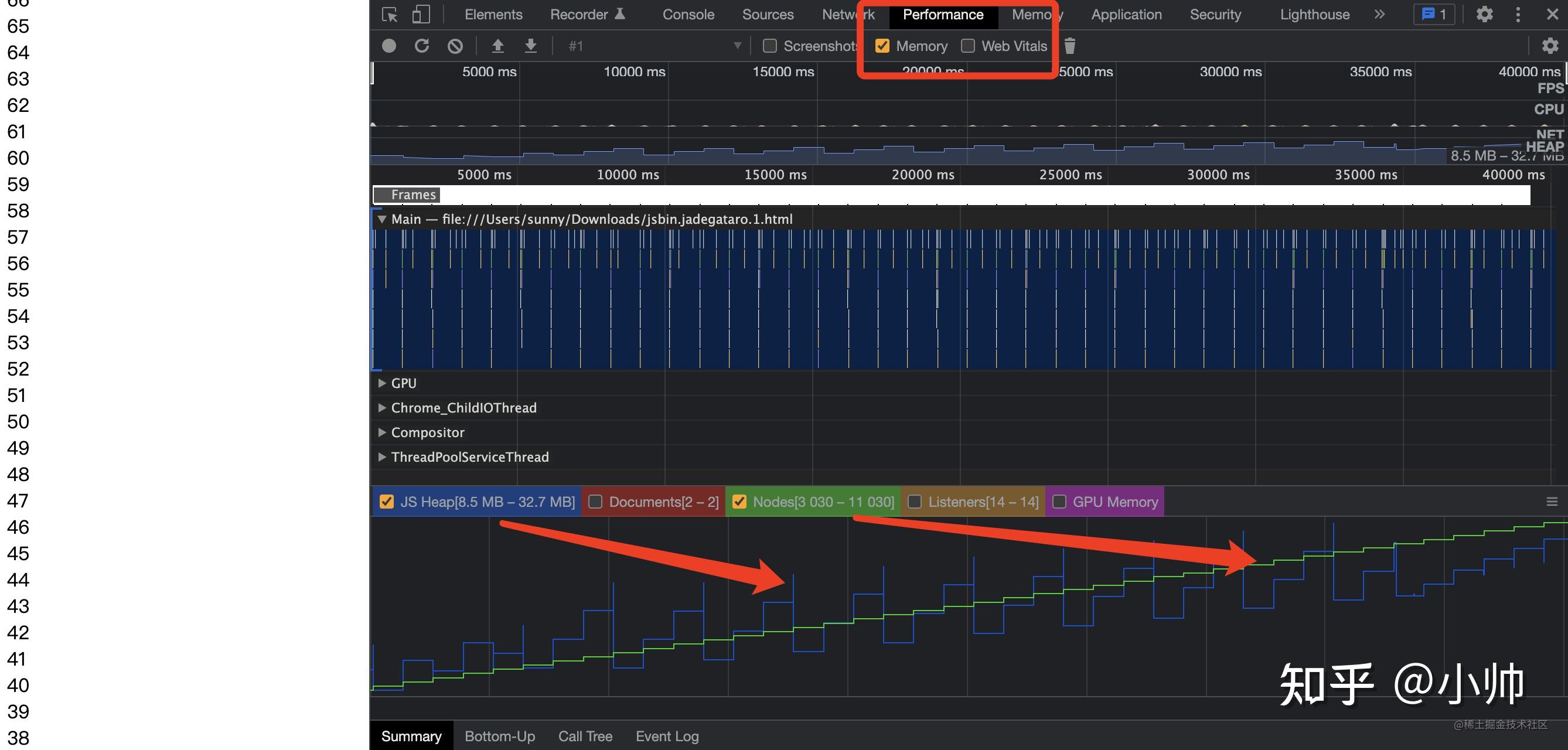This screenshot has height=750, width=1568.
Task: Toggle the device toolbar icon
Action: click(421, 15)
